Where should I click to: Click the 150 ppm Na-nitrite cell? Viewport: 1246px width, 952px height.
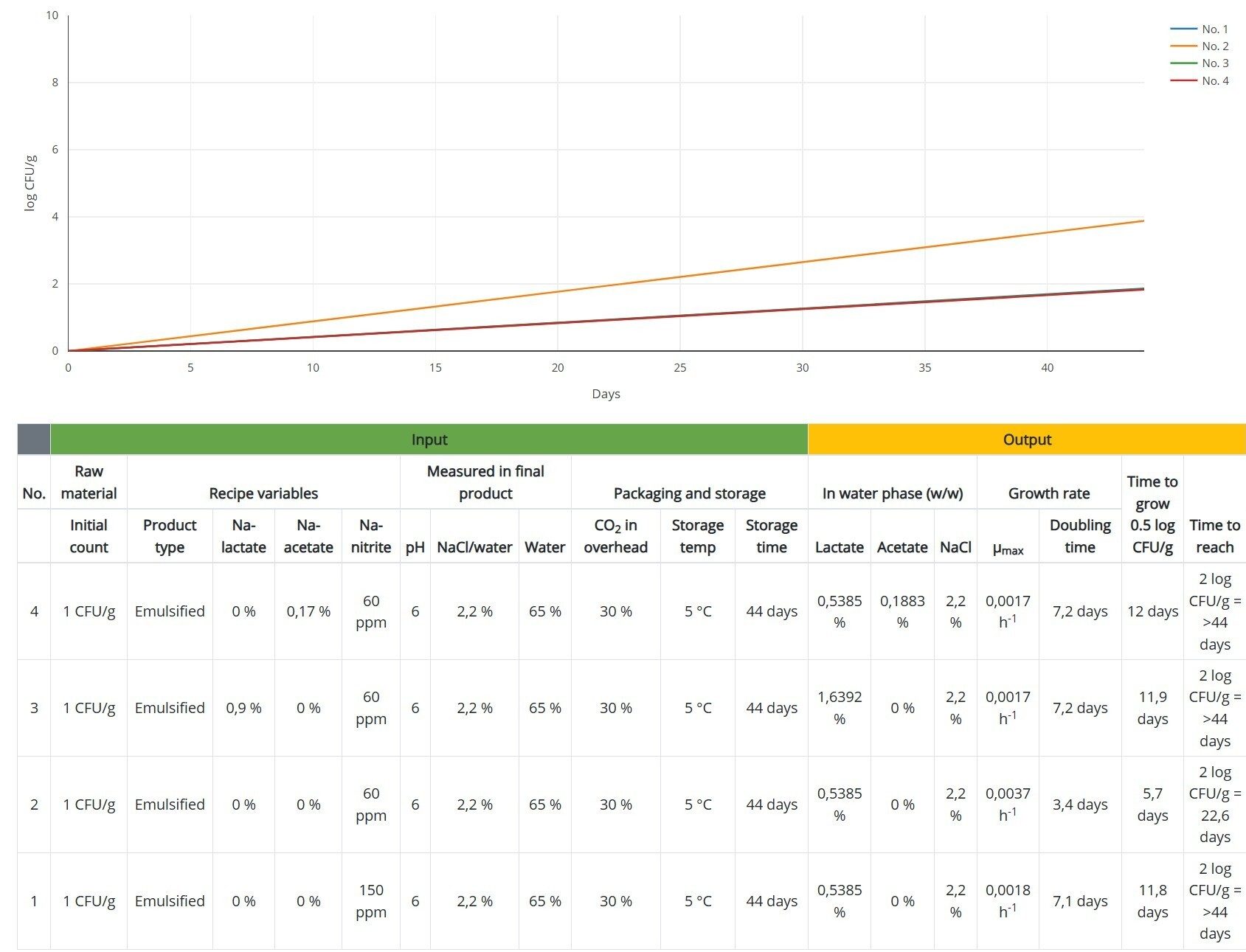(x=370, y=900)
